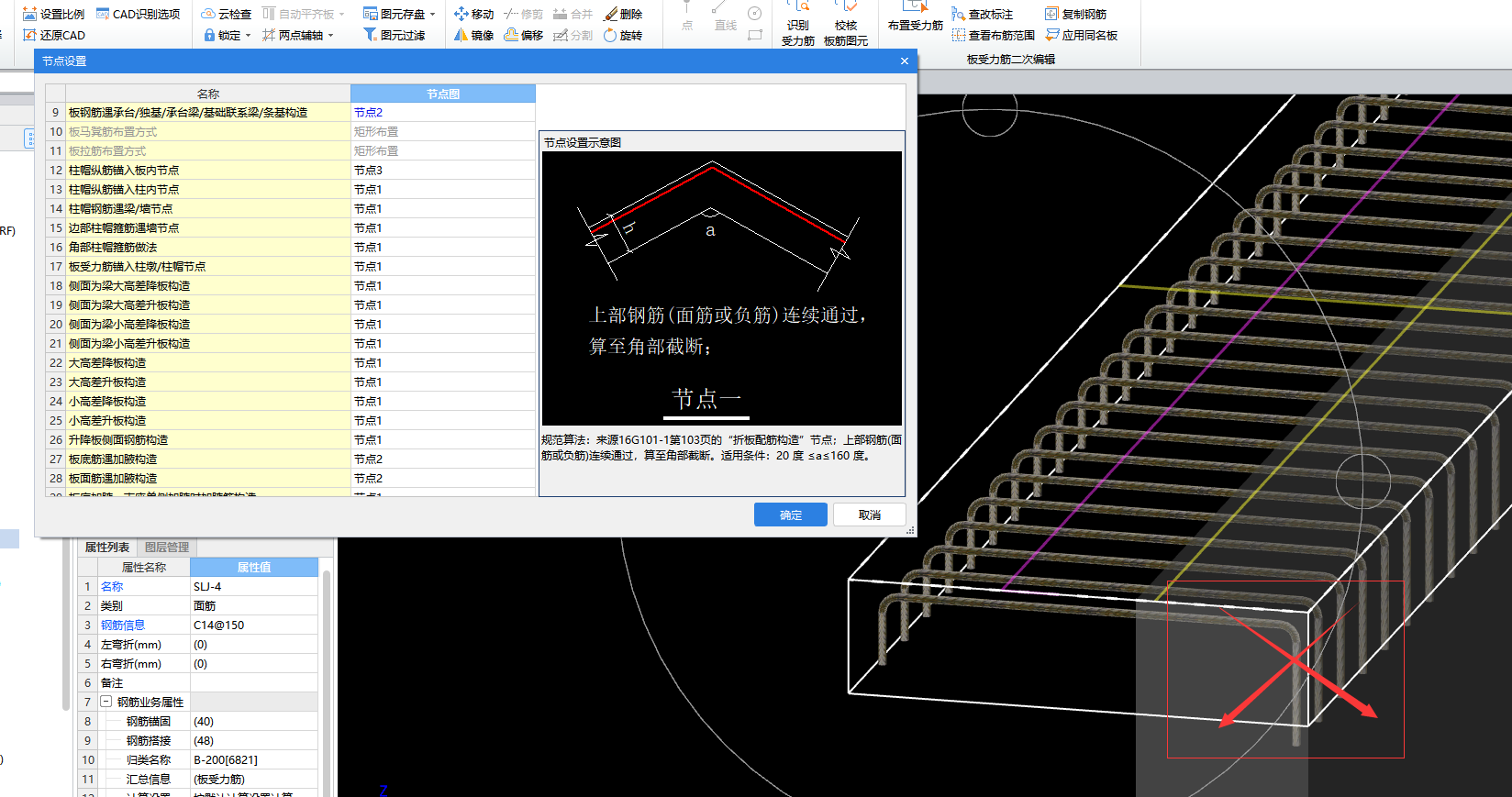Open the 两点辅轴 dropdown arrow
The width and height of the screenshot is (1512, 797).
(x=330, y=36)
